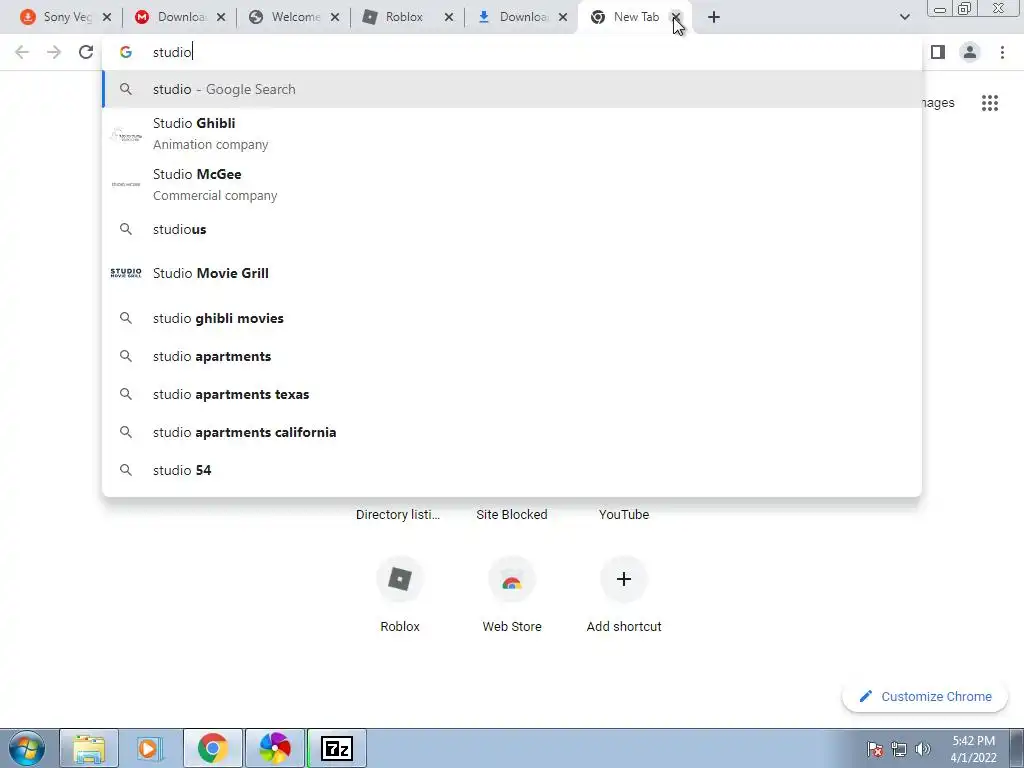Click the network tray icon
This screenshot has height=768, width=1024.
pos(899,749)
